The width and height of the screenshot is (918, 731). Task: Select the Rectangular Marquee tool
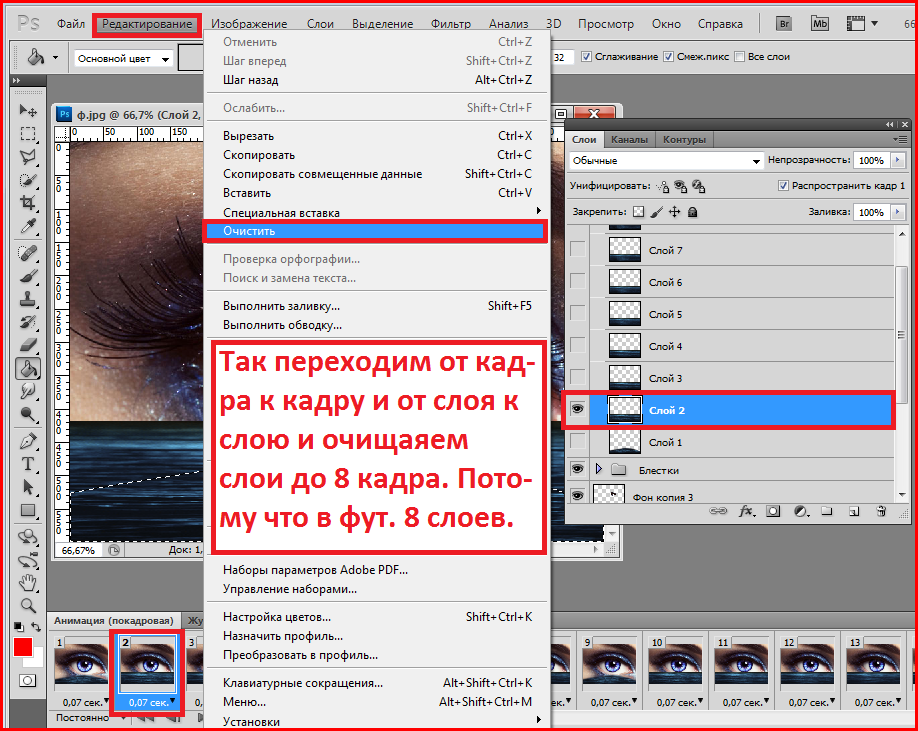tap(28, 134)
